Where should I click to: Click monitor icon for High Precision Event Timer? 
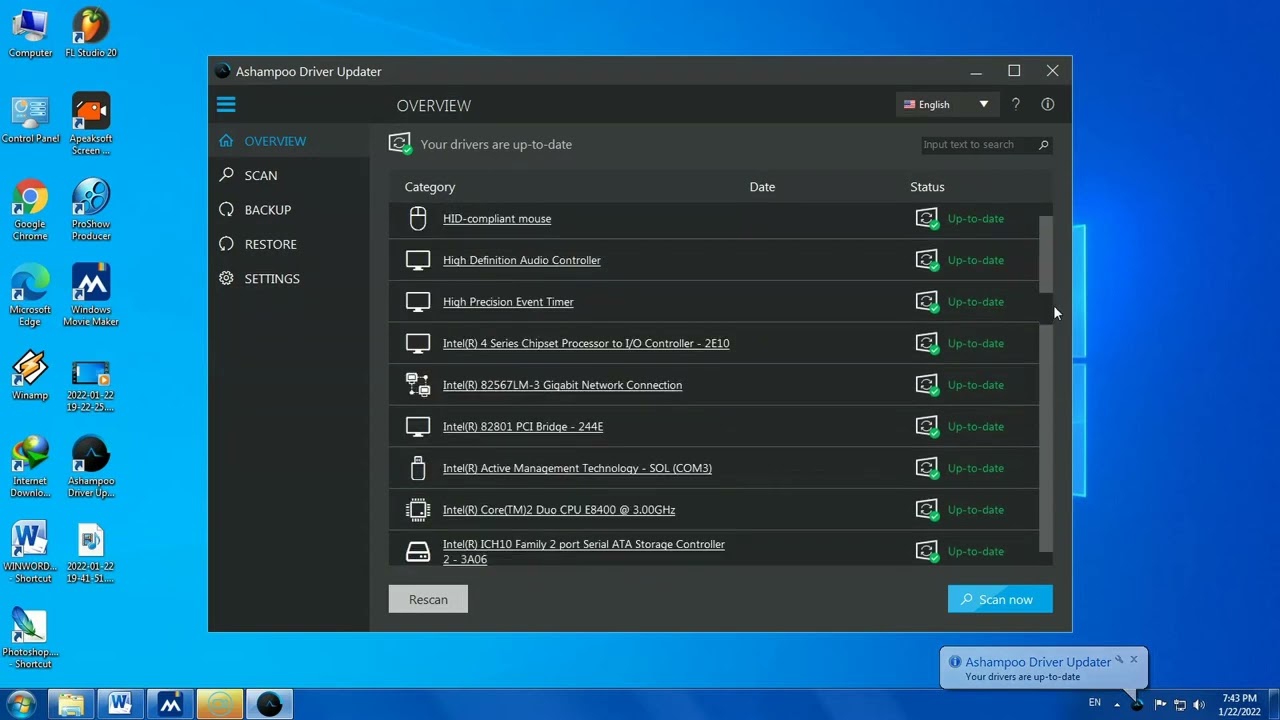point(418,302)
